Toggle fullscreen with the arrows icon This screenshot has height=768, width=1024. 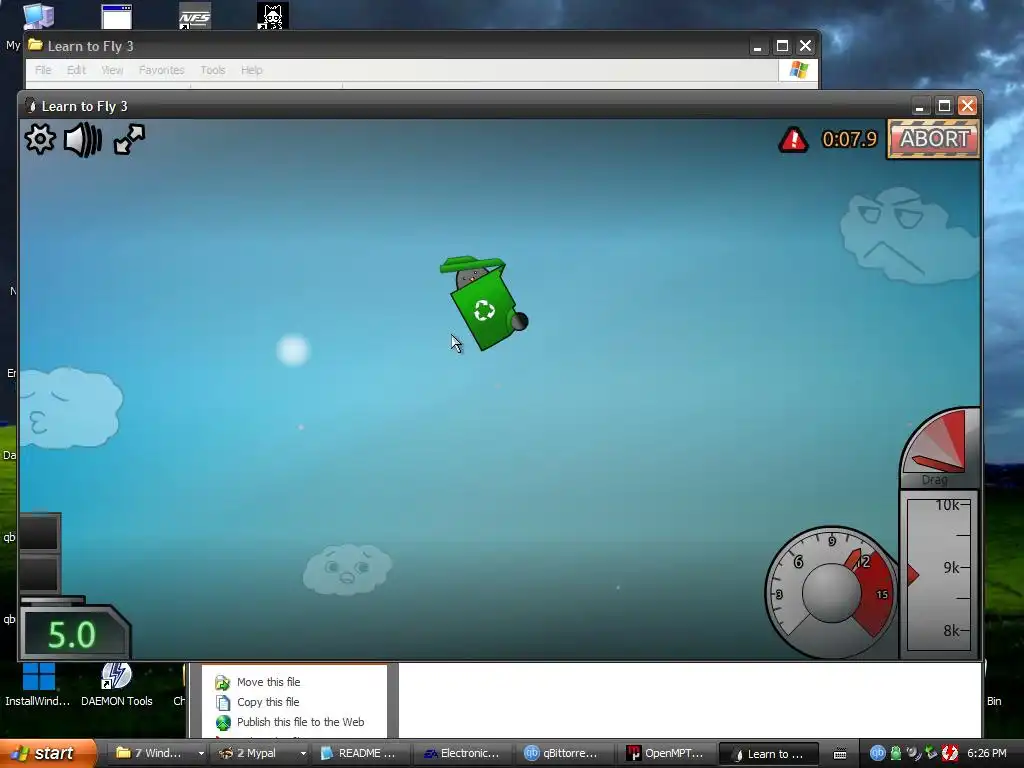pos(129,139)
